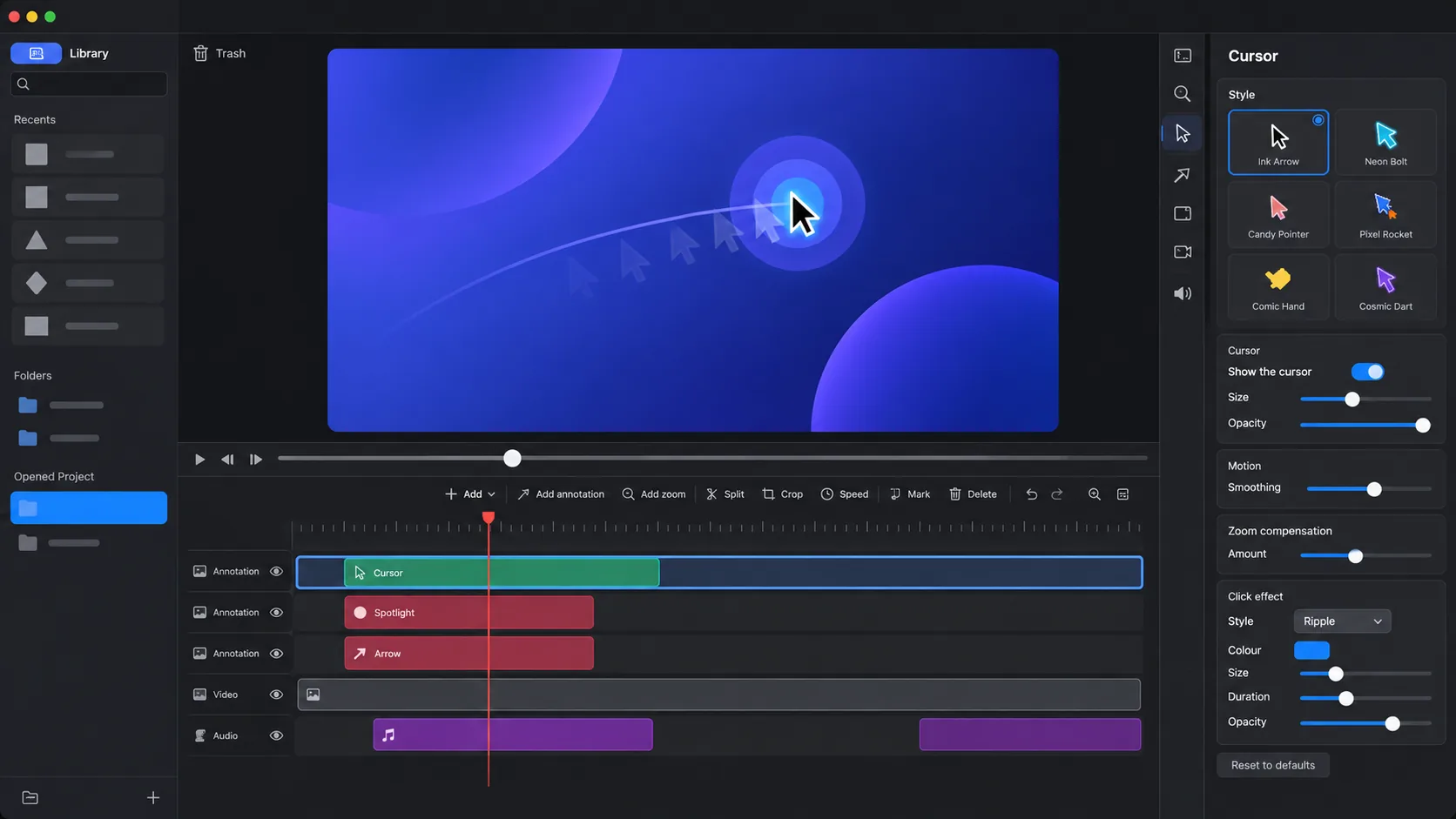Click the redo arrow in timeline toolbar
The image size is (1456, 819).
(1057, 494)
